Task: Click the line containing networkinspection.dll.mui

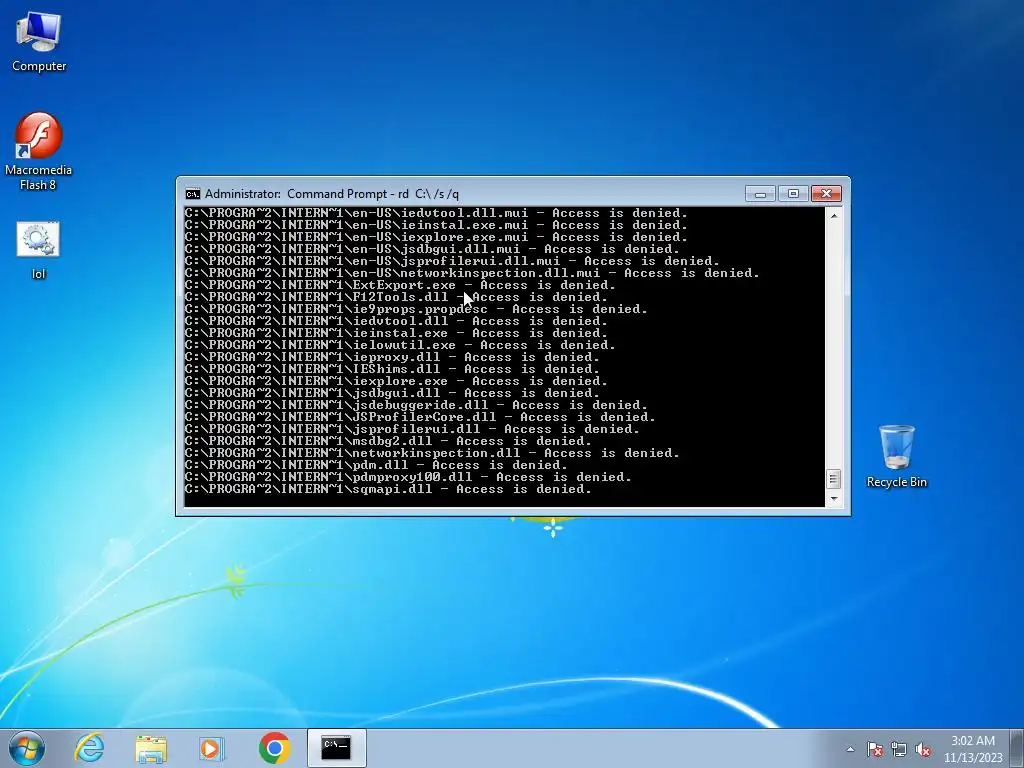Action: (472, 273)
